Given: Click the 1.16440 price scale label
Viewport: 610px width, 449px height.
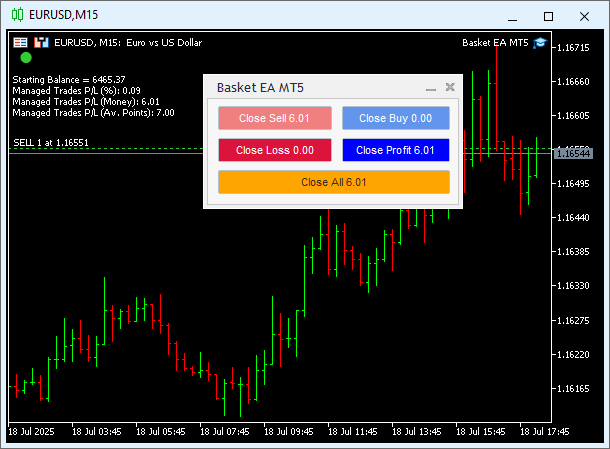Looking at the screenshot, I should (573, 217).
